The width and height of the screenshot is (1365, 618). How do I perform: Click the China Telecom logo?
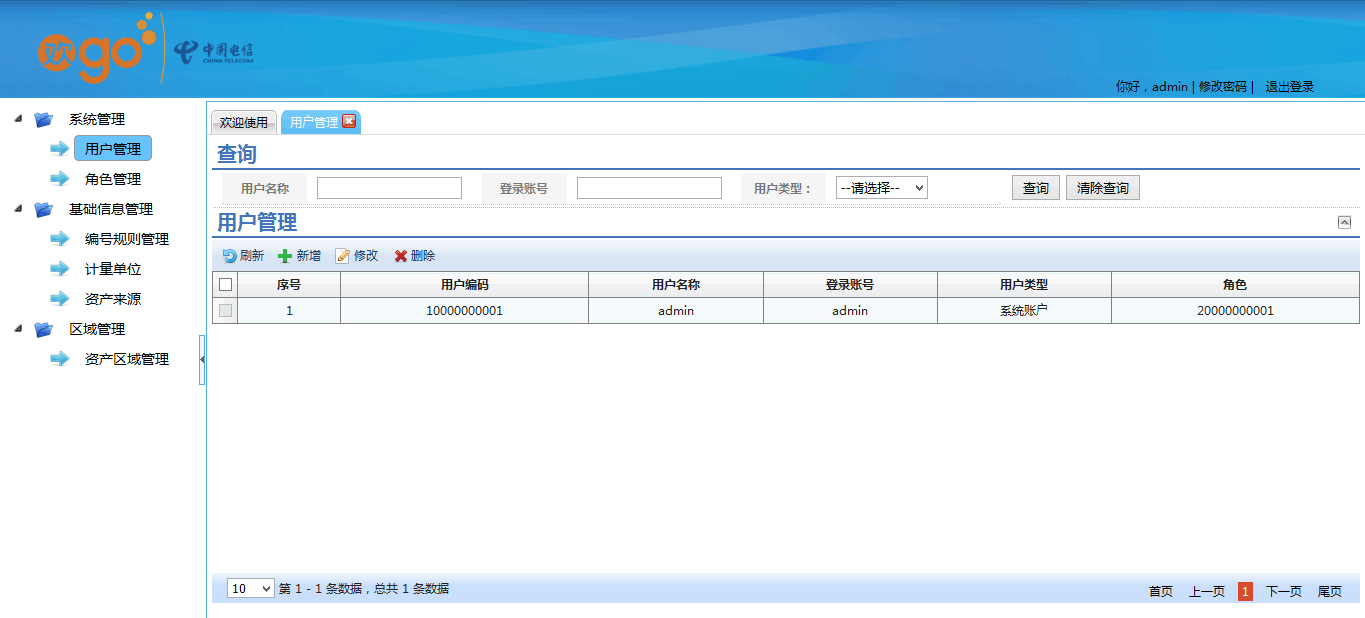point(213,53)
